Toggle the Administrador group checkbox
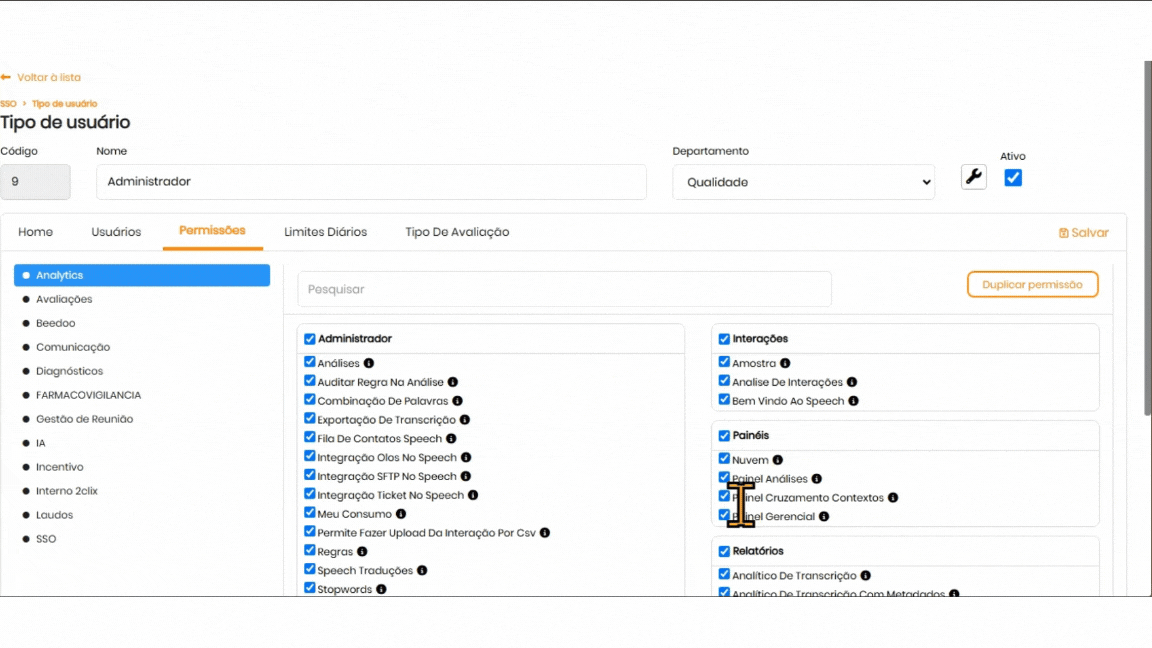This screenshot has width=1152, height=648. pyautogui.click(x=310, y=339)
